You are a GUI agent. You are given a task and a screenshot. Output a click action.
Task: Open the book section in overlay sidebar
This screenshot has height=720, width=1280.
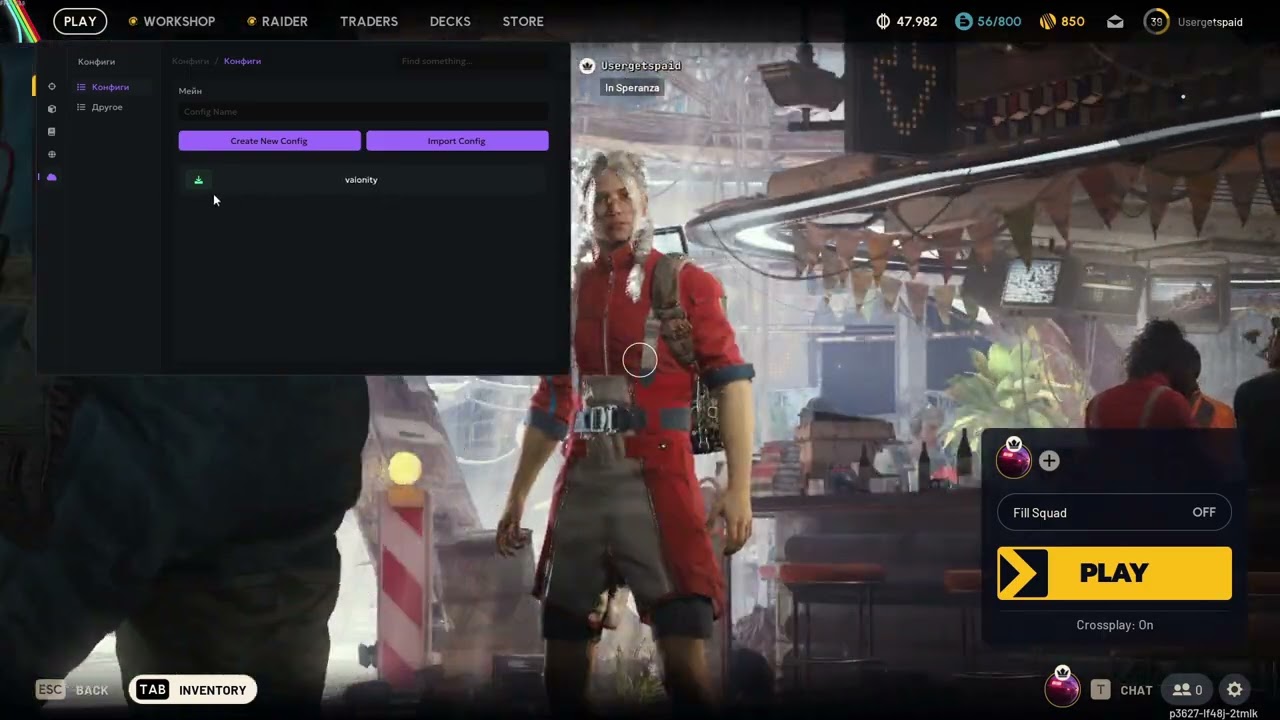[x=52, y=131]
